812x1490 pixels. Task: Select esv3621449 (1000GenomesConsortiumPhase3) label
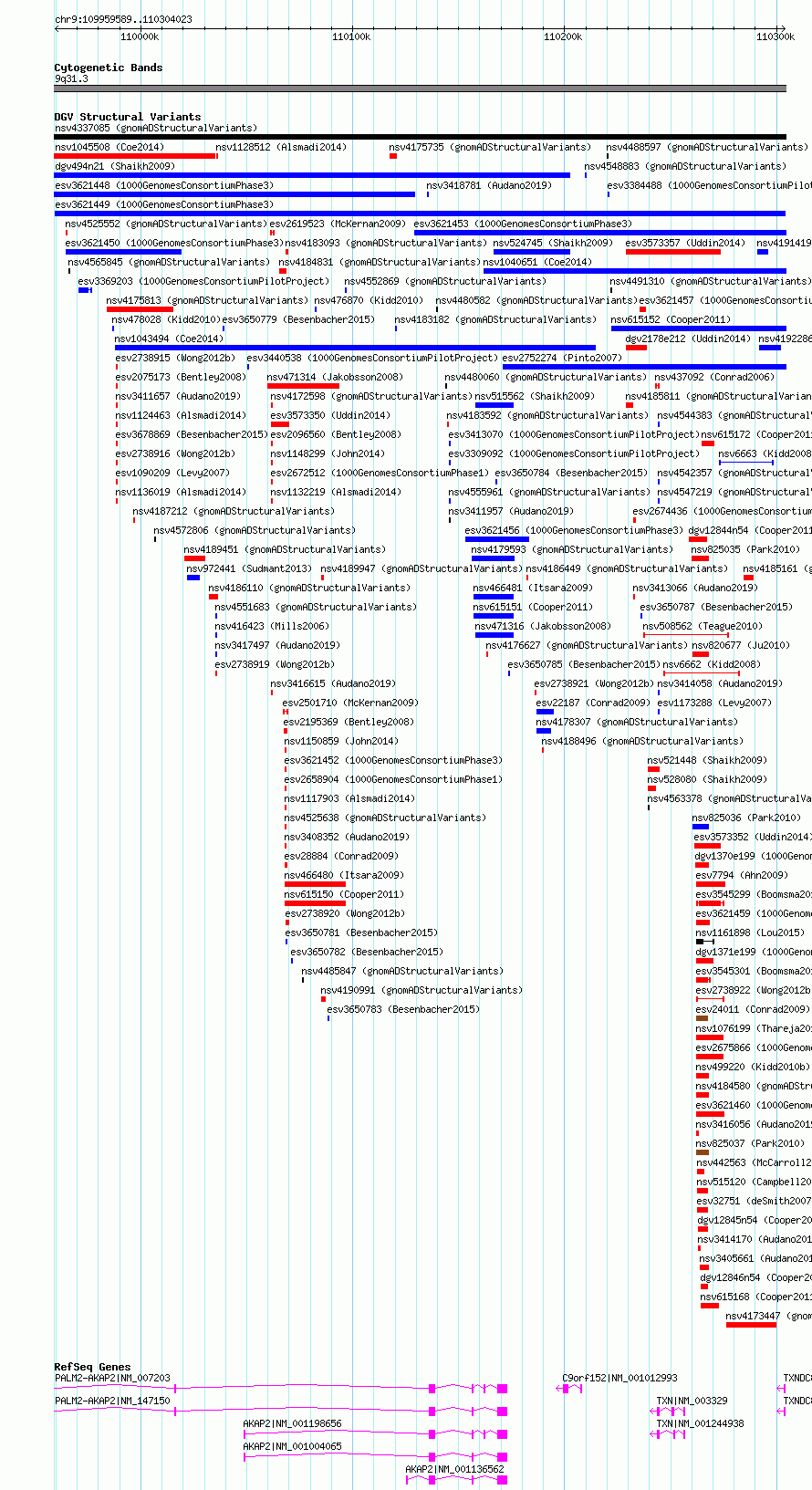164,204
